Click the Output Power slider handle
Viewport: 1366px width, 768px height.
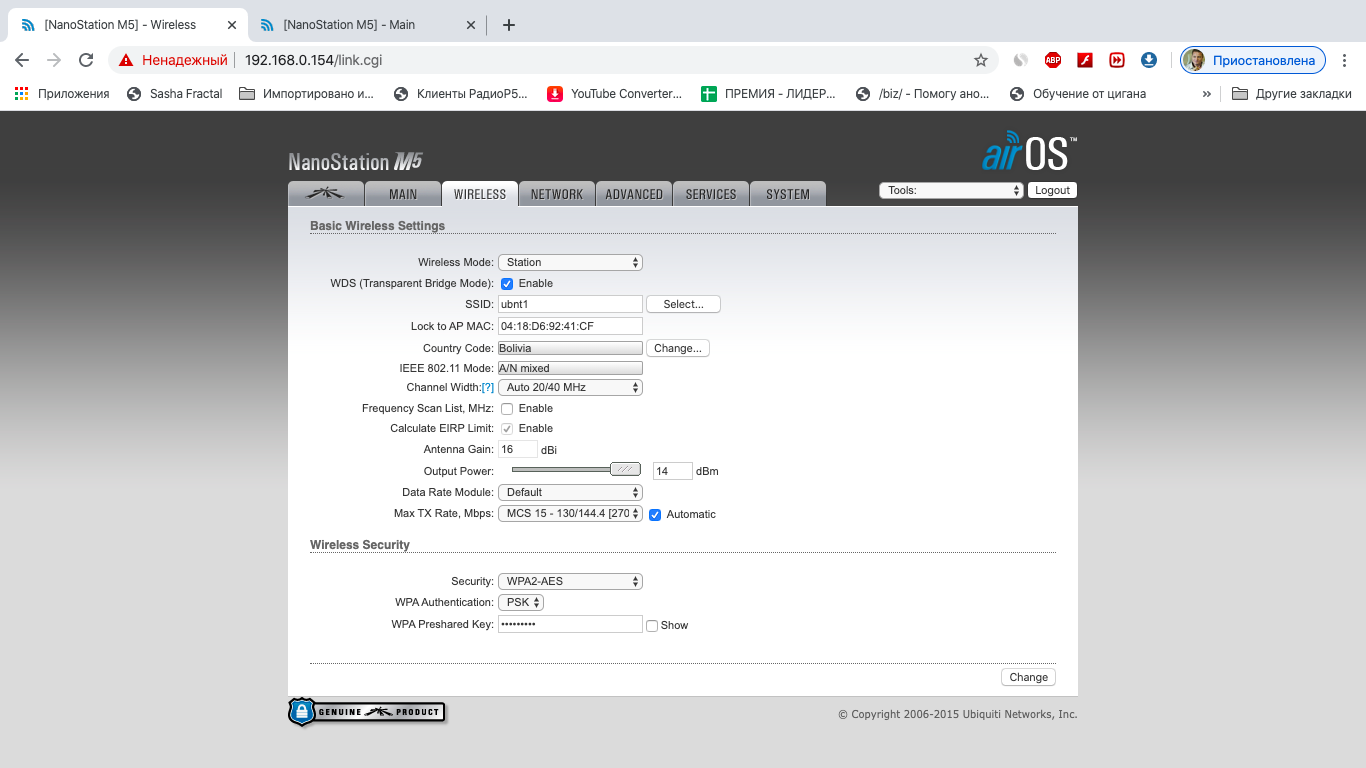click(x=625, y=469)
